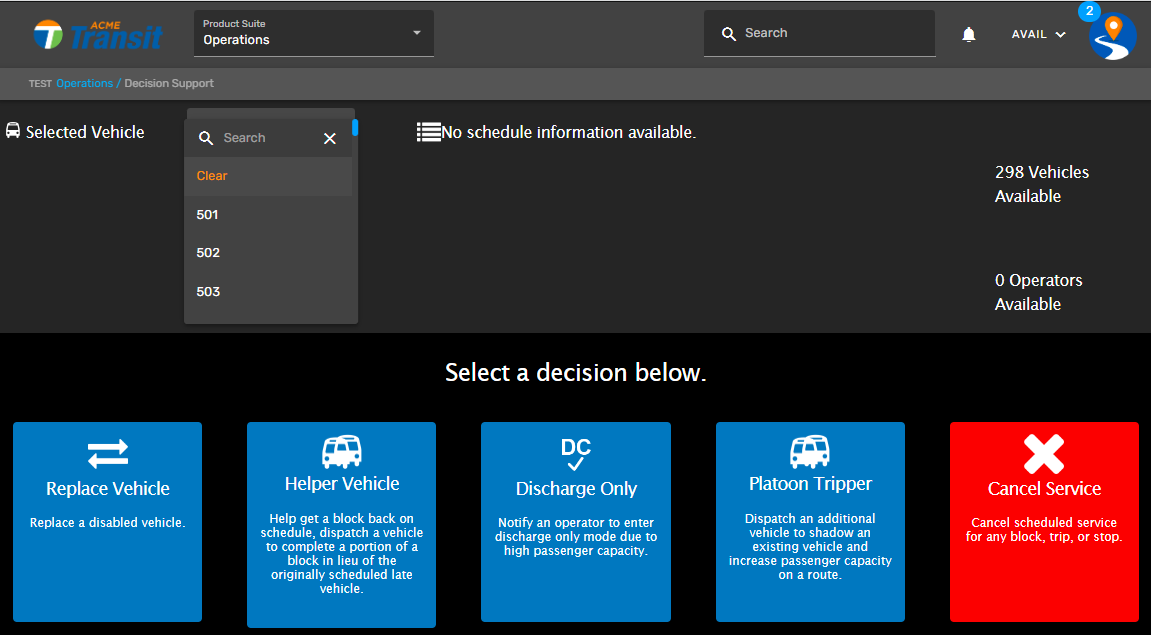Open the Product Suite Operations dropdown

pyautogui.click(x=314, y=33)
